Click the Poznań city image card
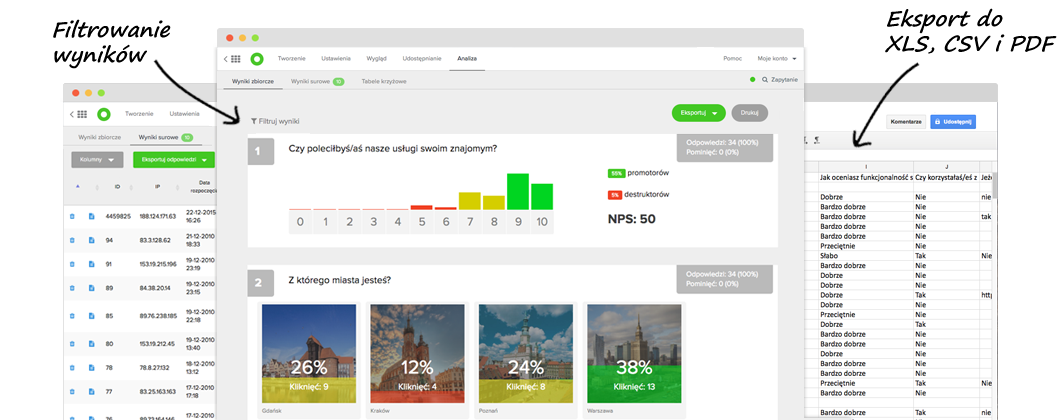This screenshot has width=1063, height=420. (525, 353)
